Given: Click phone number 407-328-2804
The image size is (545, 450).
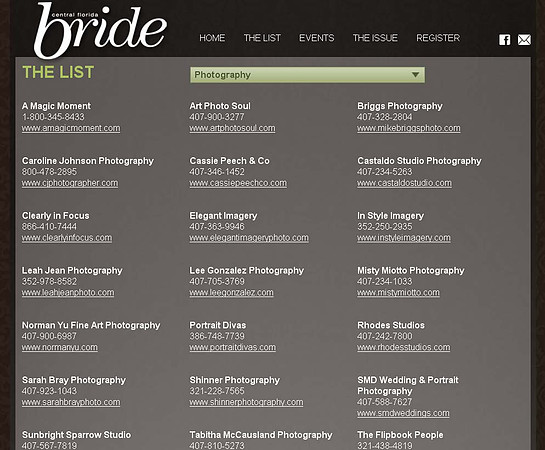Looking at the screenshot, I should [384, 117].
